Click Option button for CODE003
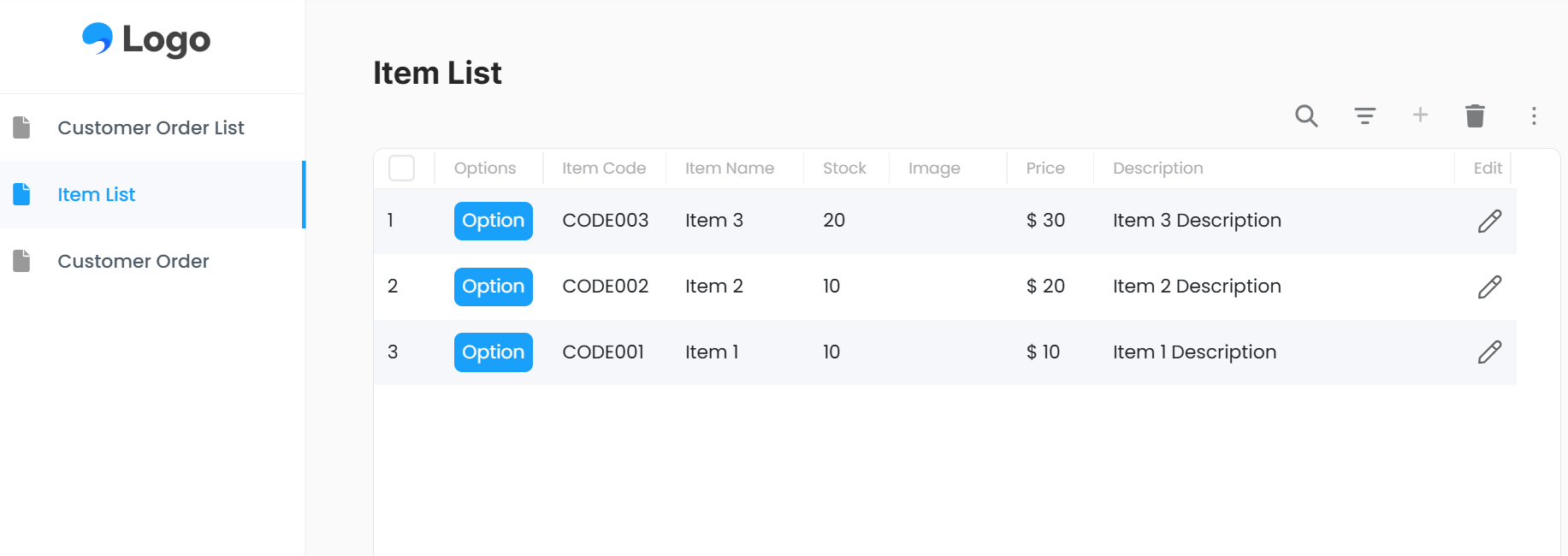 494,221
